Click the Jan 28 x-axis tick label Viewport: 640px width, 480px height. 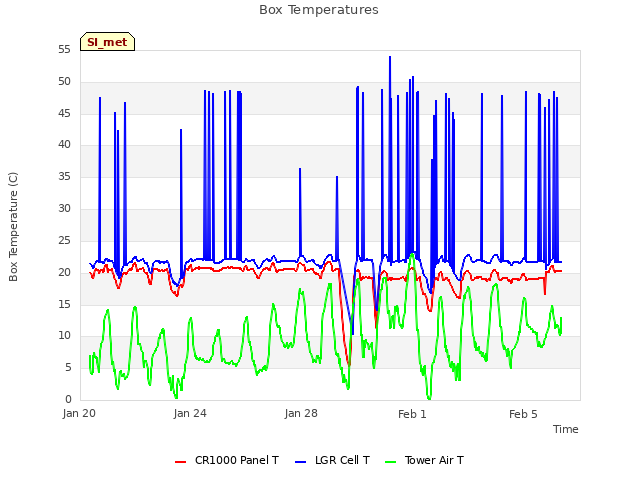[301, 413]
